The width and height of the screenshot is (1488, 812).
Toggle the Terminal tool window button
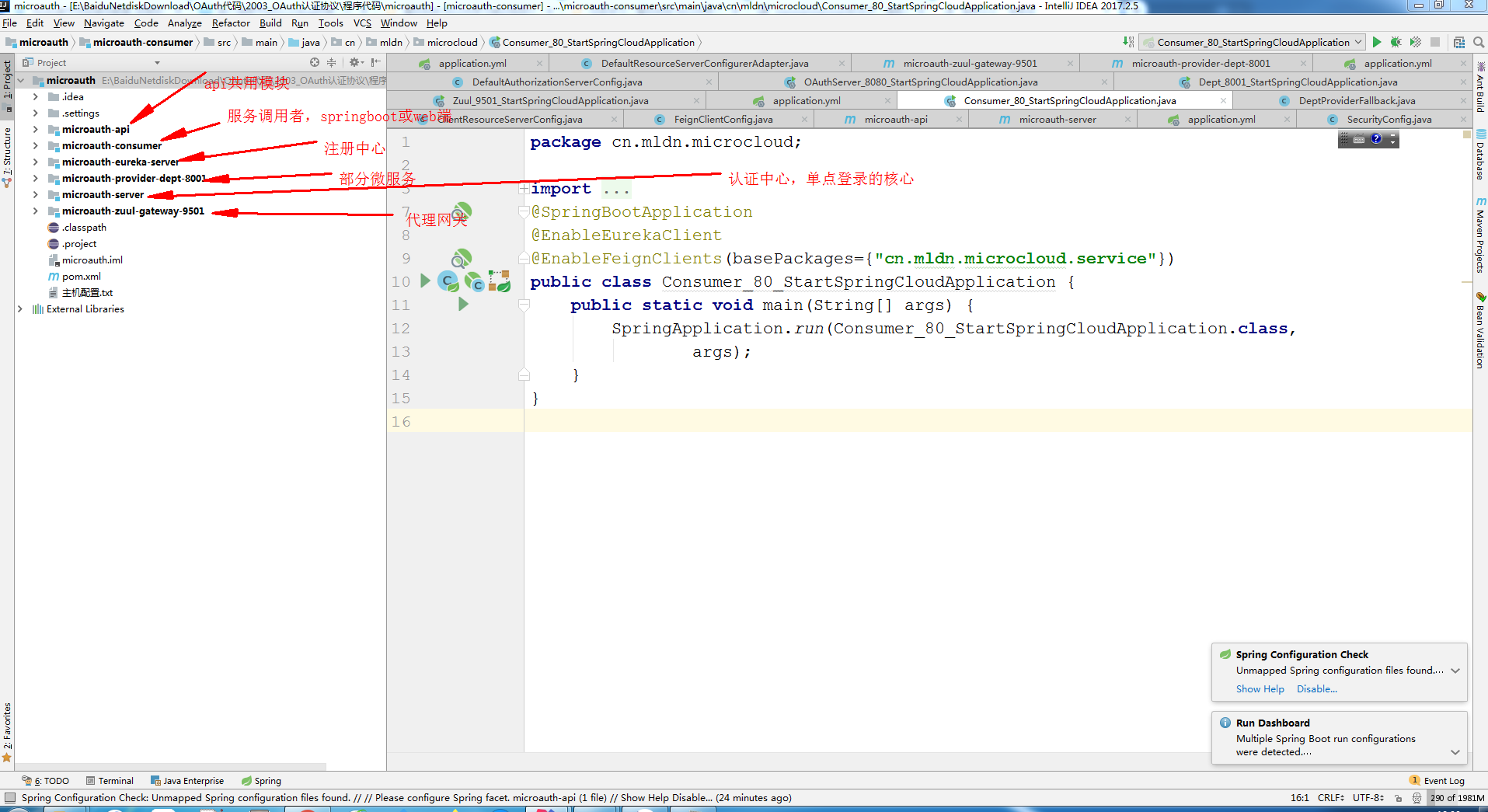click(x=110, y=781)
